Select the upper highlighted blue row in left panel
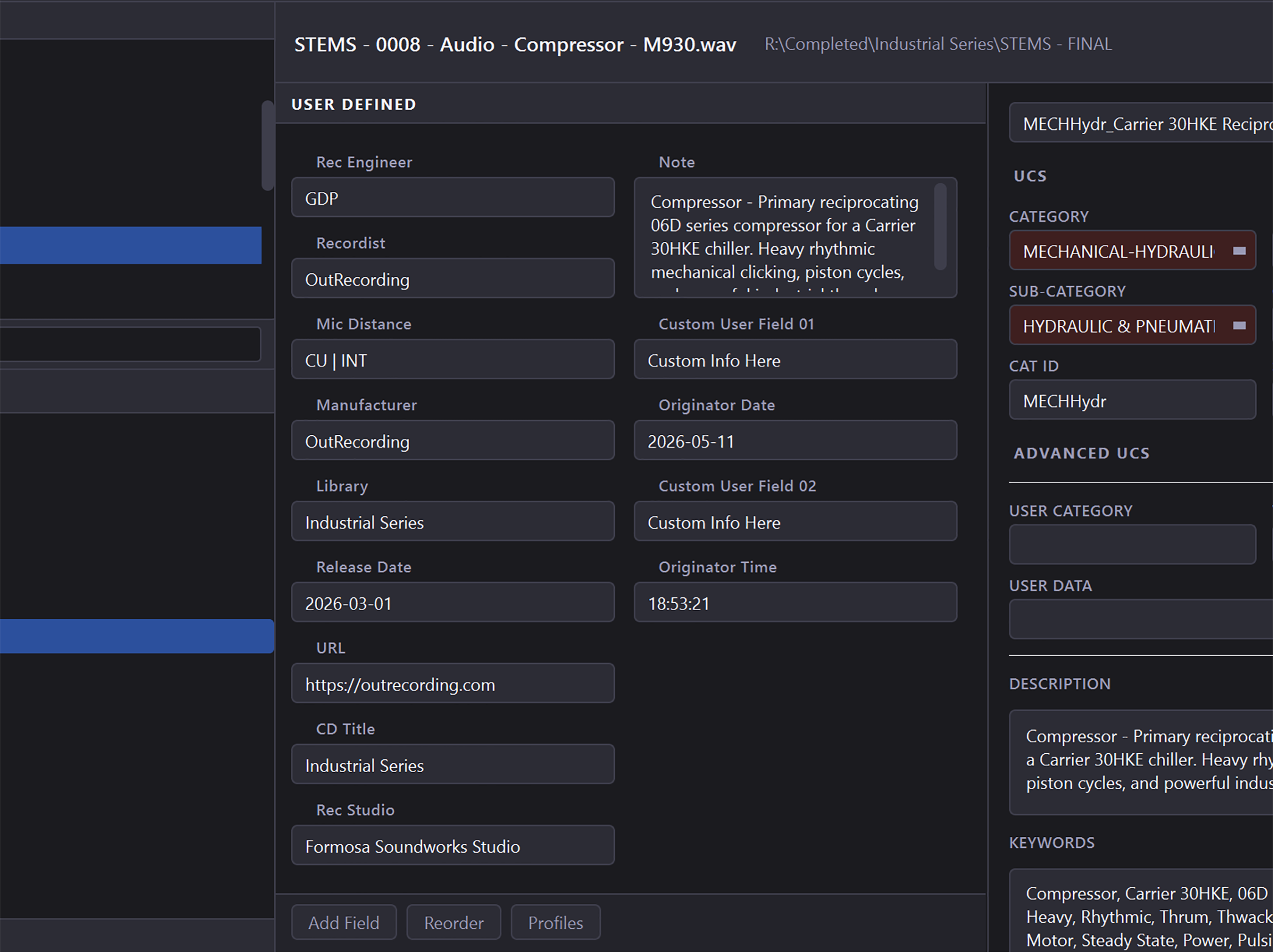Image resolution: width=1273 pixels, height=952 pixels. (x=131, y=245)
